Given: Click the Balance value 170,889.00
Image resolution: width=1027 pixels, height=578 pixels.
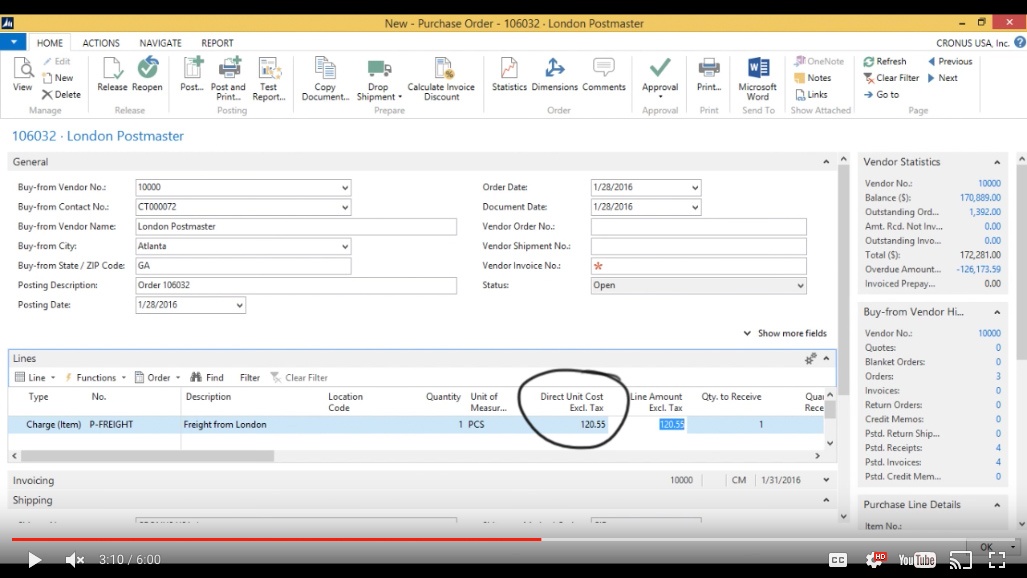Looking at the screenshot, I should click(980, 198).
